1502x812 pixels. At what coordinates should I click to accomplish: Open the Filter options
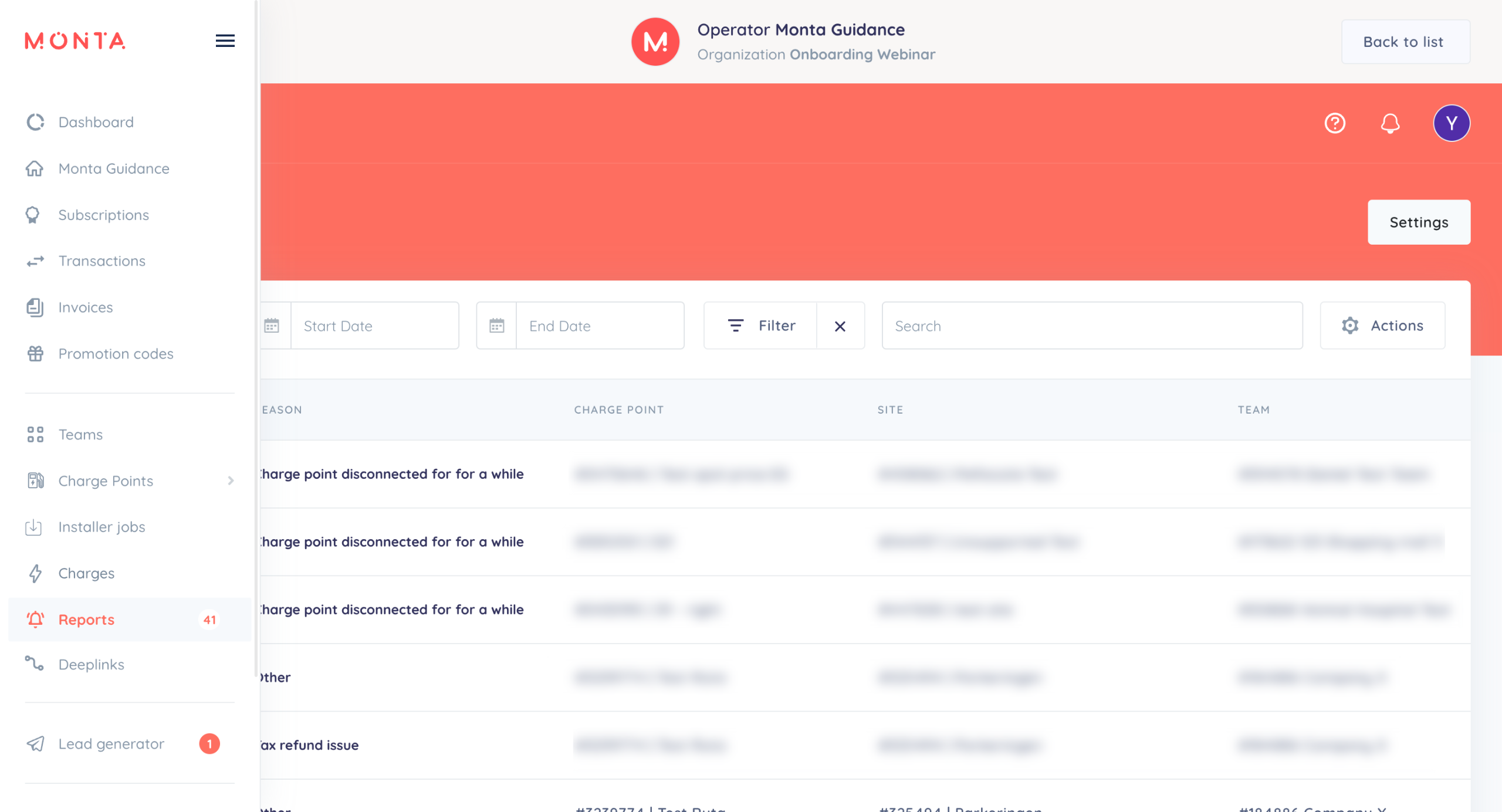tap(761, 326)
